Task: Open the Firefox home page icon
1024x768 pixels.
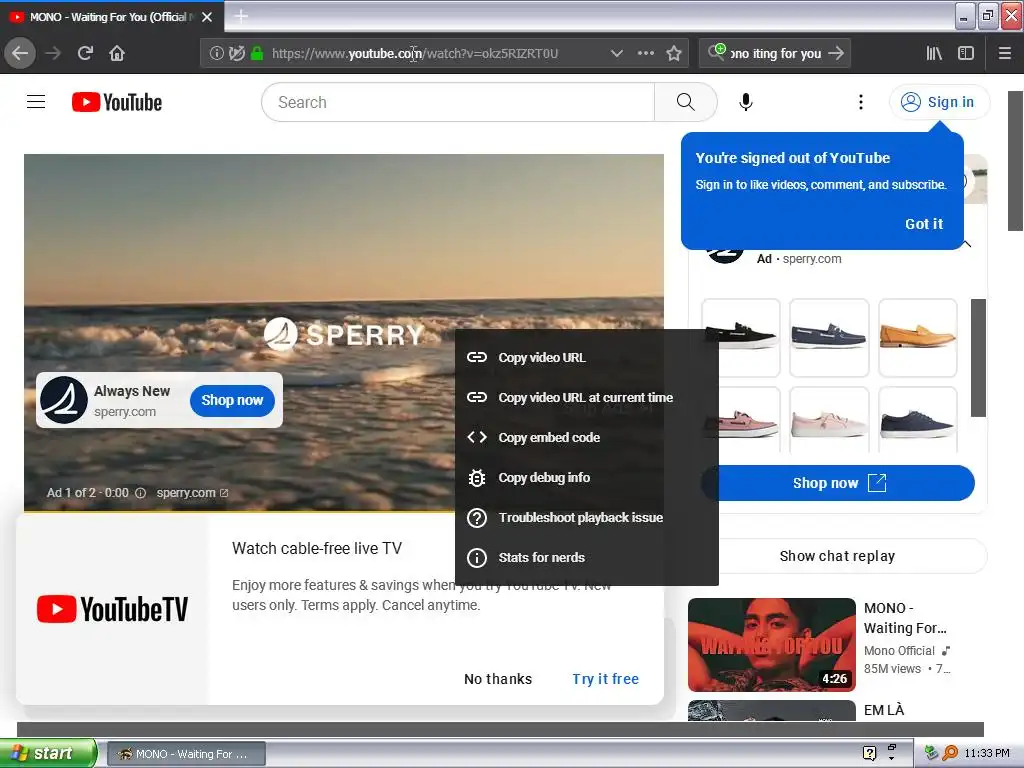Action: click(117, 53)
